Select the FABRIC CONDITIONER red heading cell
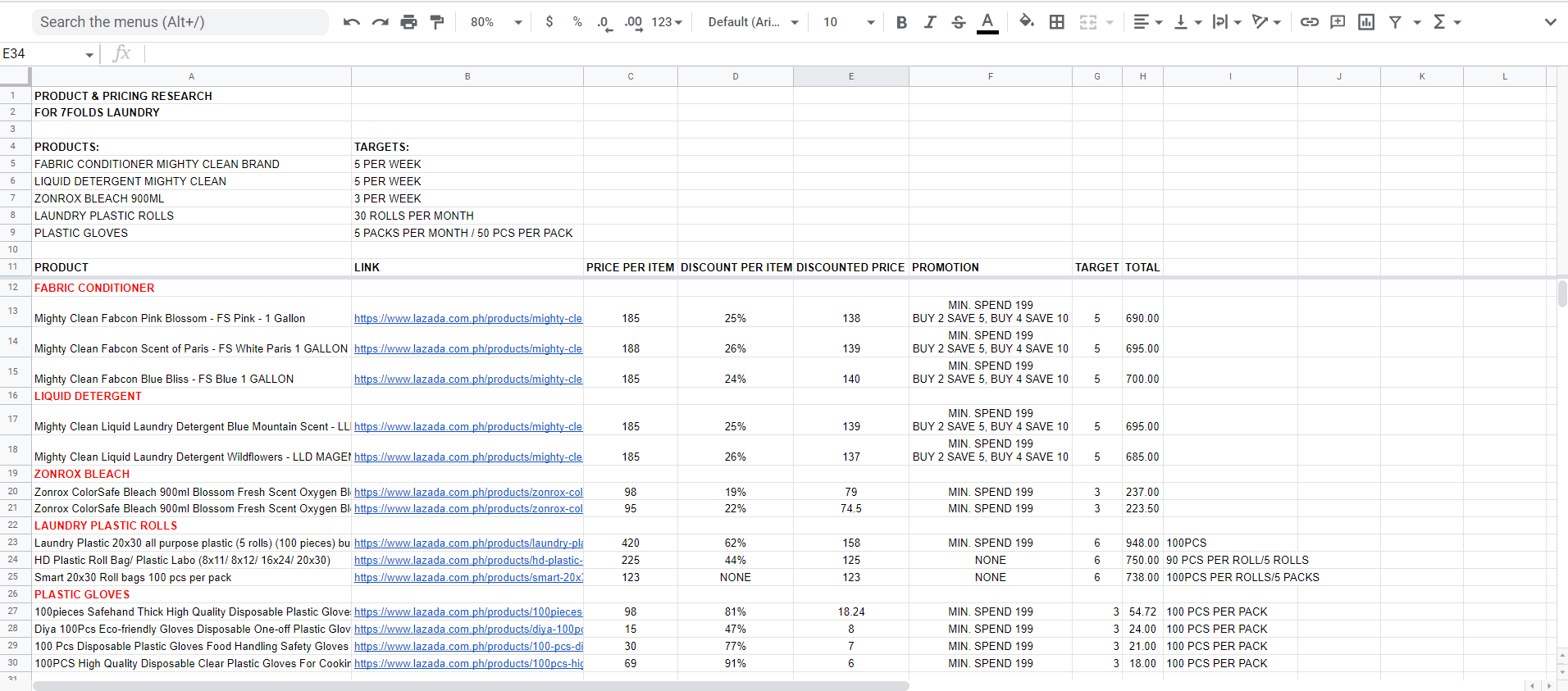The height and width of the screenshot is (691, 1568). [191, 288]
